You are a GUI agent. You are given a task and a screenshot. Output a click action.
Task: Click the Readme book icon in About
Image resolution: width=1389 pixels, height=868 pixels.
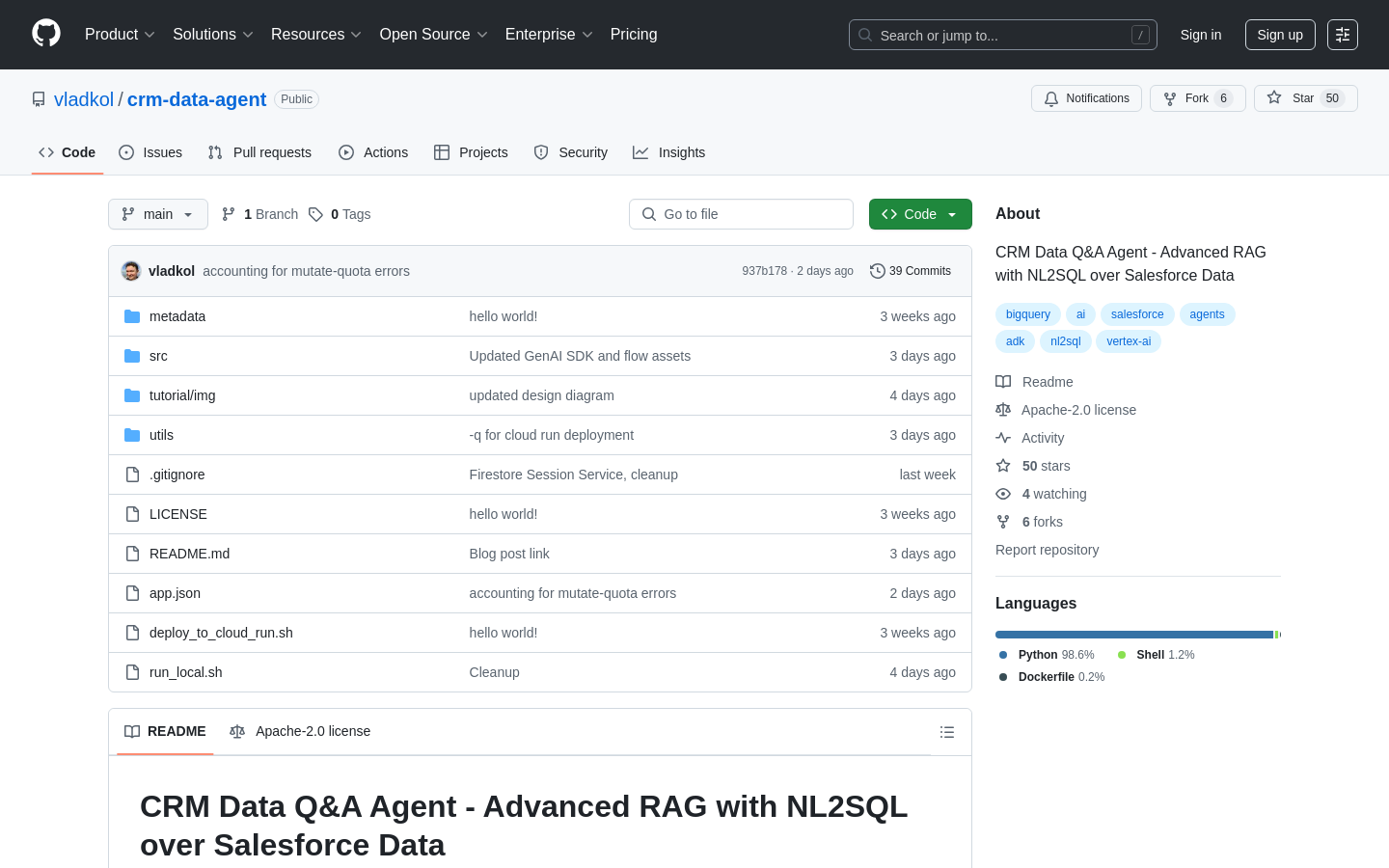pos(1003,382)
